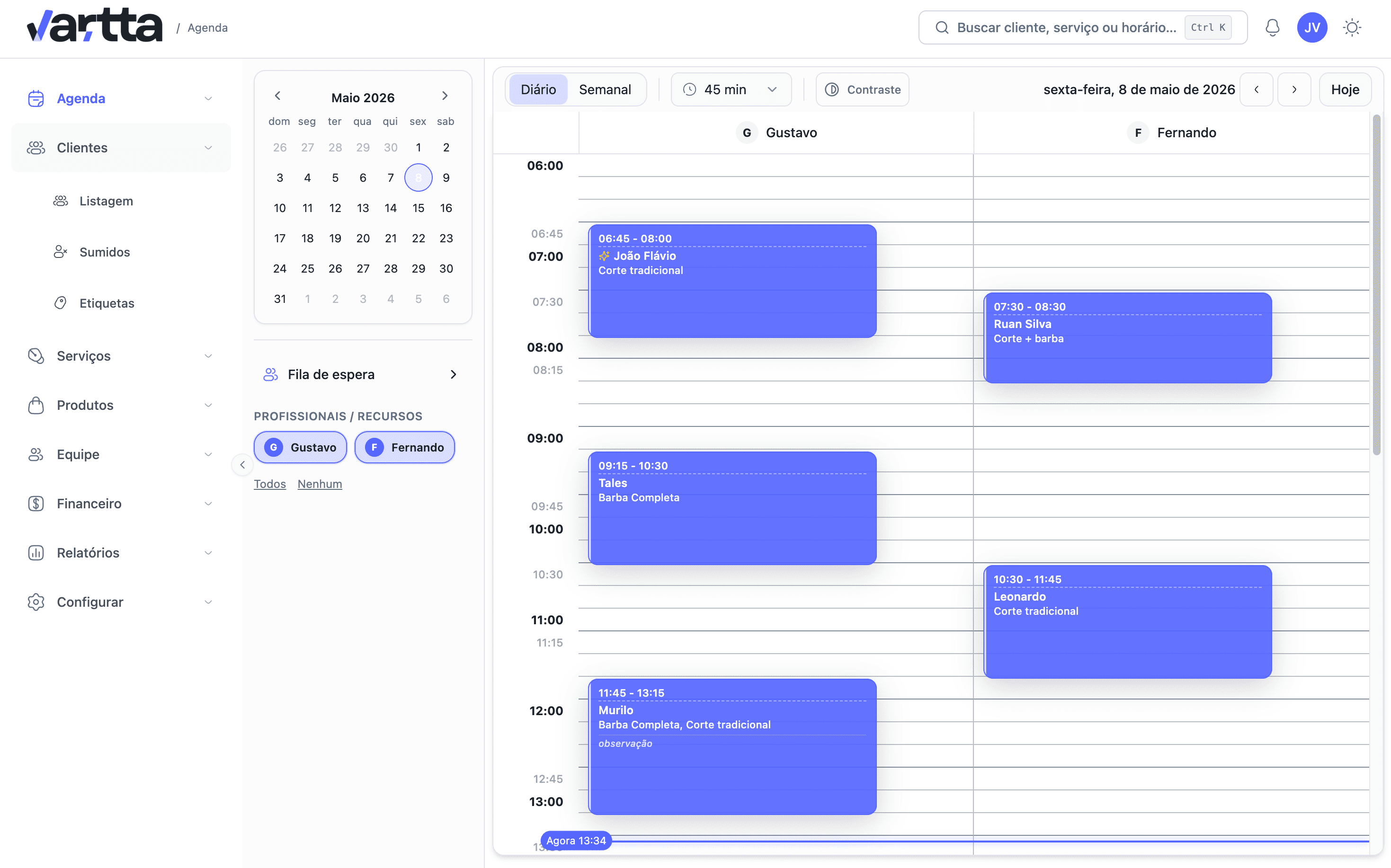Viewport: 1391px width, 868px height.
Task: Click Agenda breadcrumb text
Action: click(x=207, y=27)
